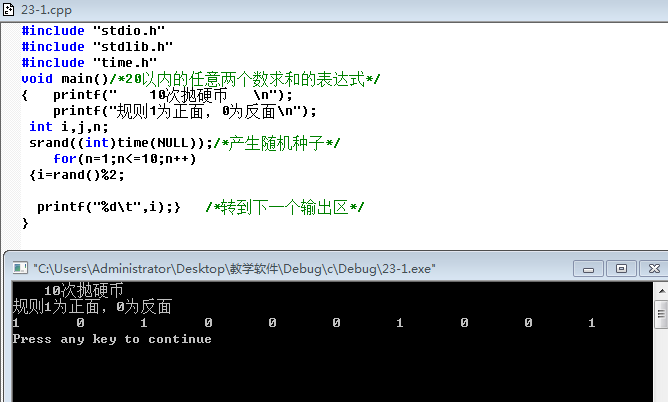
Task: Click the {i=rand()%2; line
Action: 77,175
